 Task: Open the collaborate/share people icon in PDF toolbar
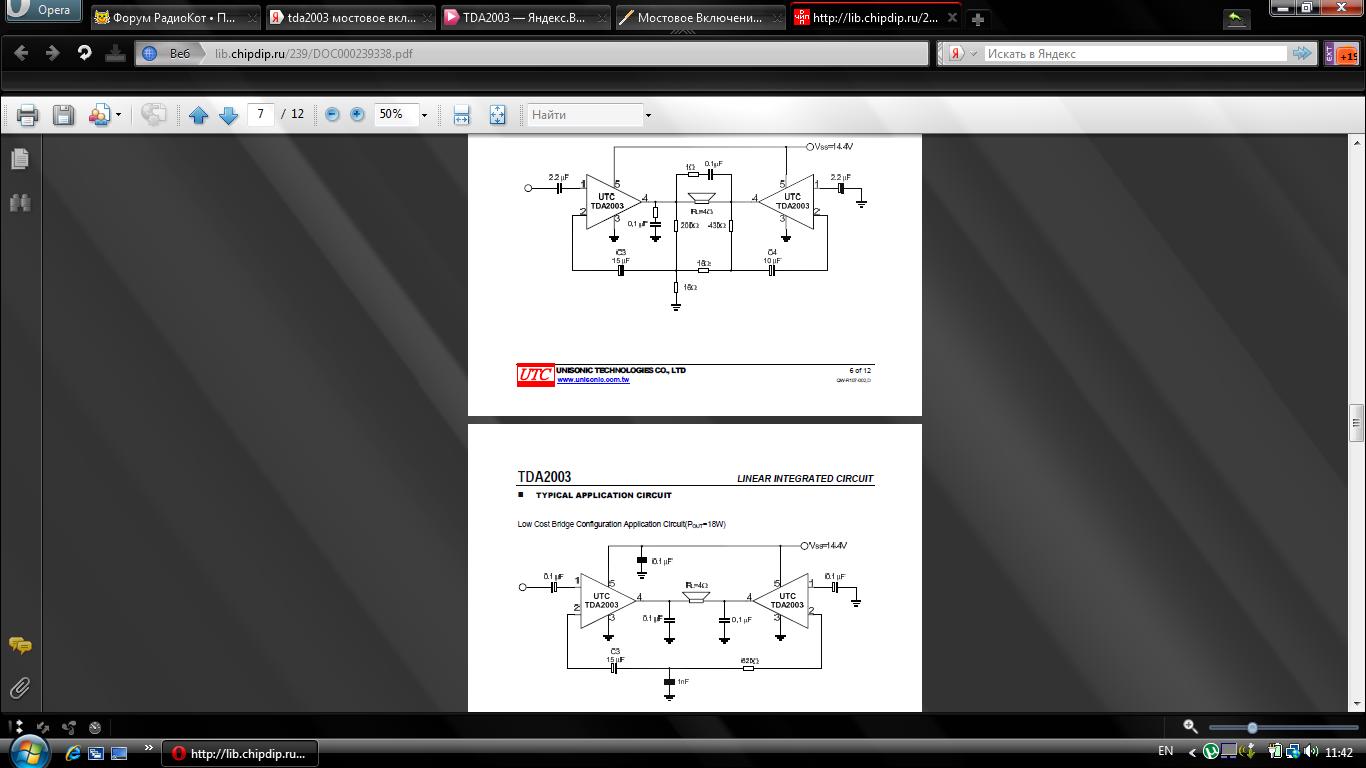coord(99,115)
